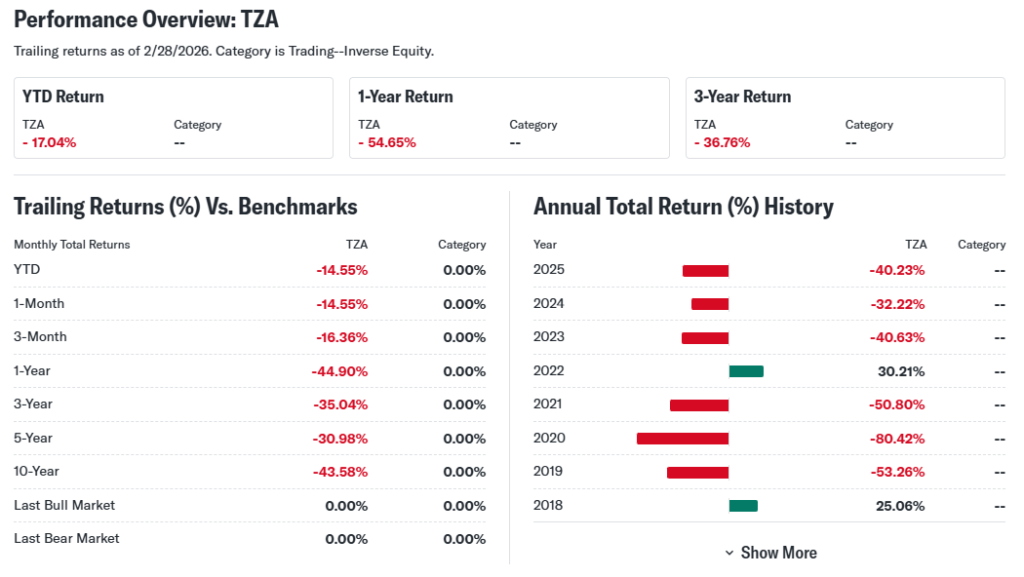This screenshot has height=577, width=1024.
Task: Click the 10-Year trailing returns row label
Action: point(37,471)
